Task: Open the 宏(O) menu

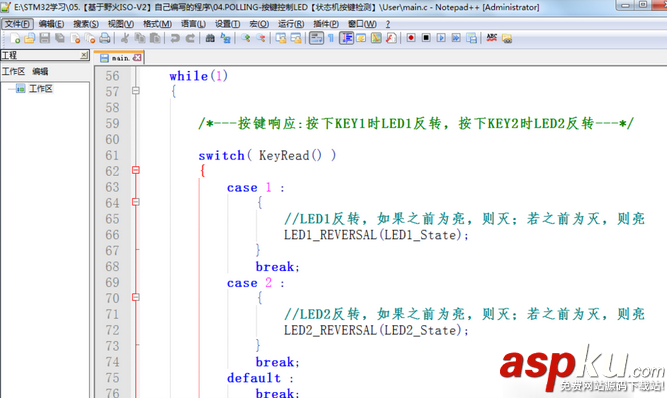Action: (x=259, y=24)
